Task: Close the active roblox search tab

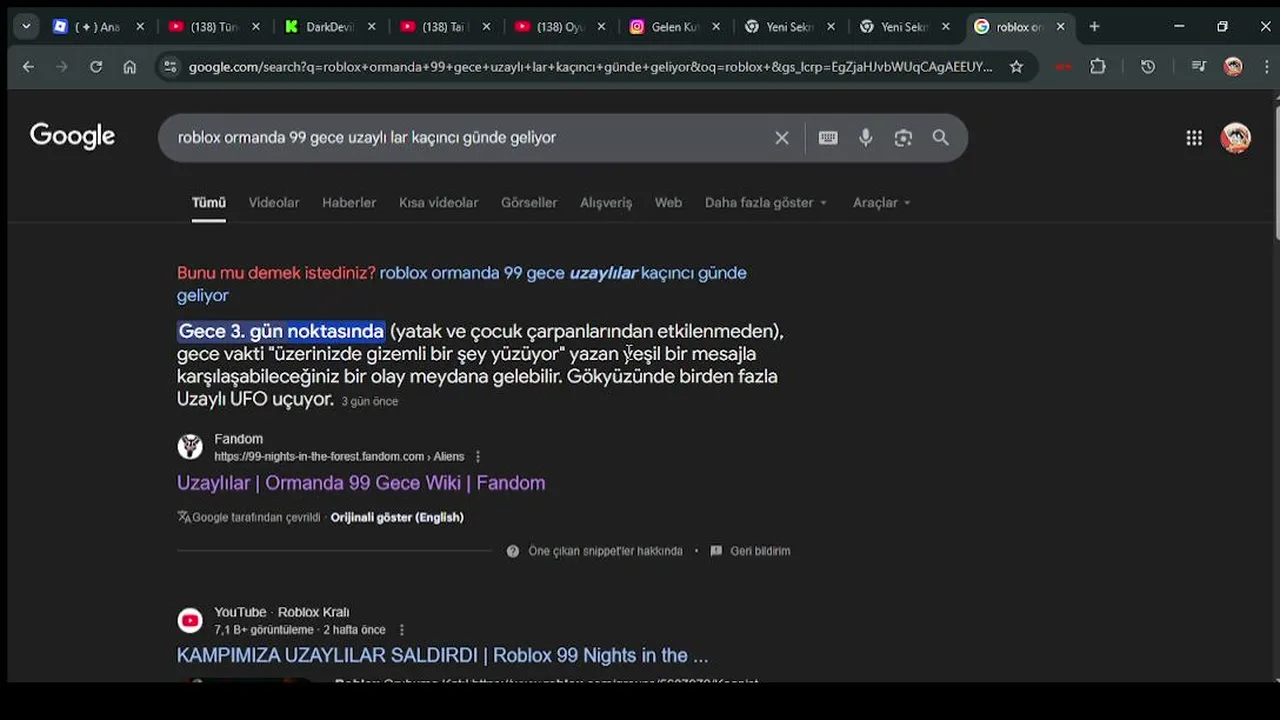Action: click(x=1060, y=27)
